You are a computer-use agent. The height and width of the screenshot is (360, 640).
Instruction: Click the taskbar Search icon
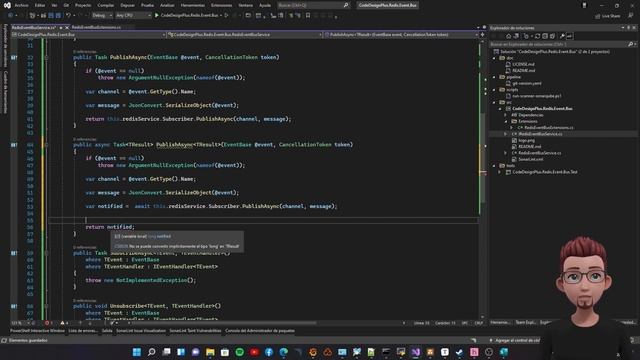pyautogui.click(x=151, y=352)
